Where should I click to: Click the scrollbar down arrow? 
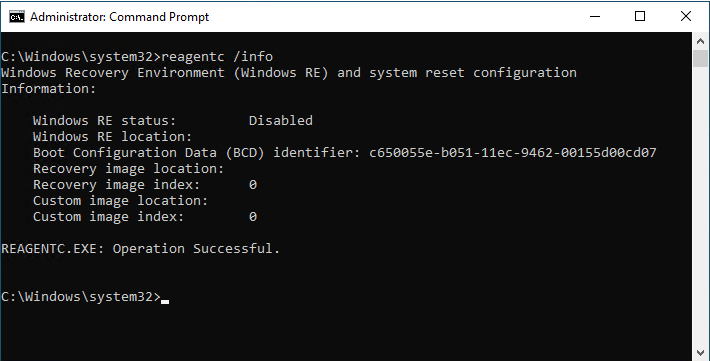pyautogui.click(x=700, y=352)
